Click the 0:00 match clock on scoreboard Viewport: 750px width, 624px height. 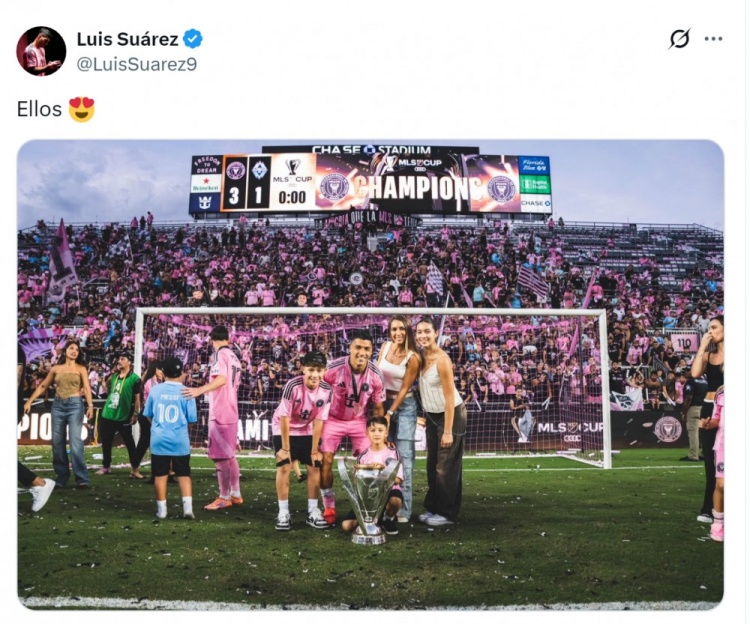pyautogui.click(x=292, y=197)
